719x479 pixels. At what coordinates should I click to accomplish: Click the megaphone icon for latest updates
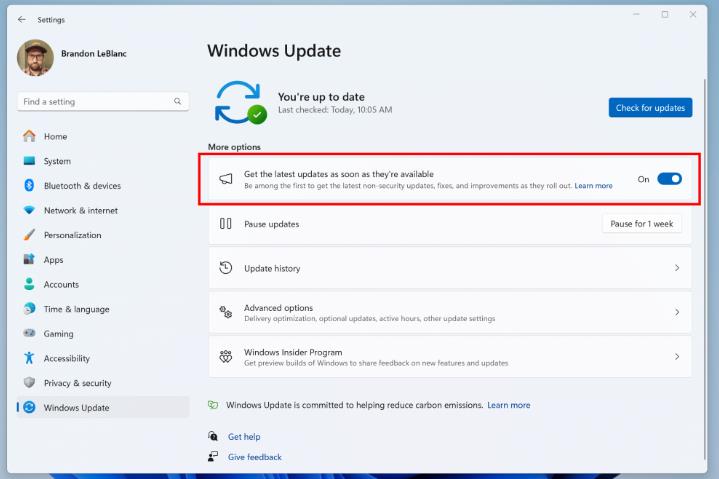tap(226, 179)
